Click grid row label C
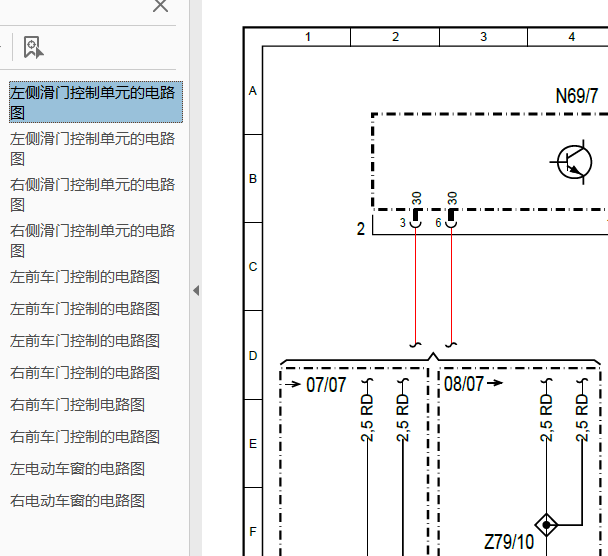The height and width of the screenshot is (556, 608). (x=253, y=267)
